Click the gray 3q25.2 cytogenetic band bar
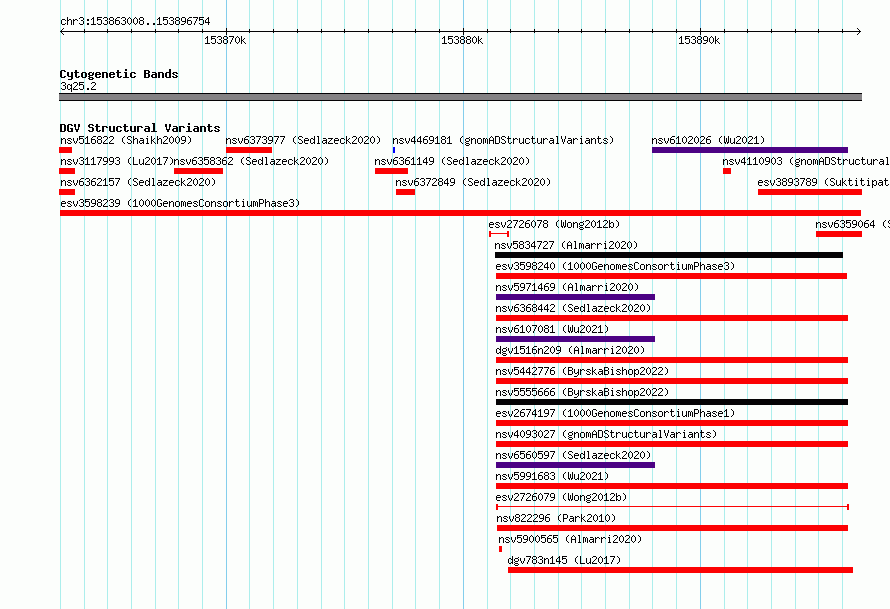890x609 pixels. coord(460,97)
